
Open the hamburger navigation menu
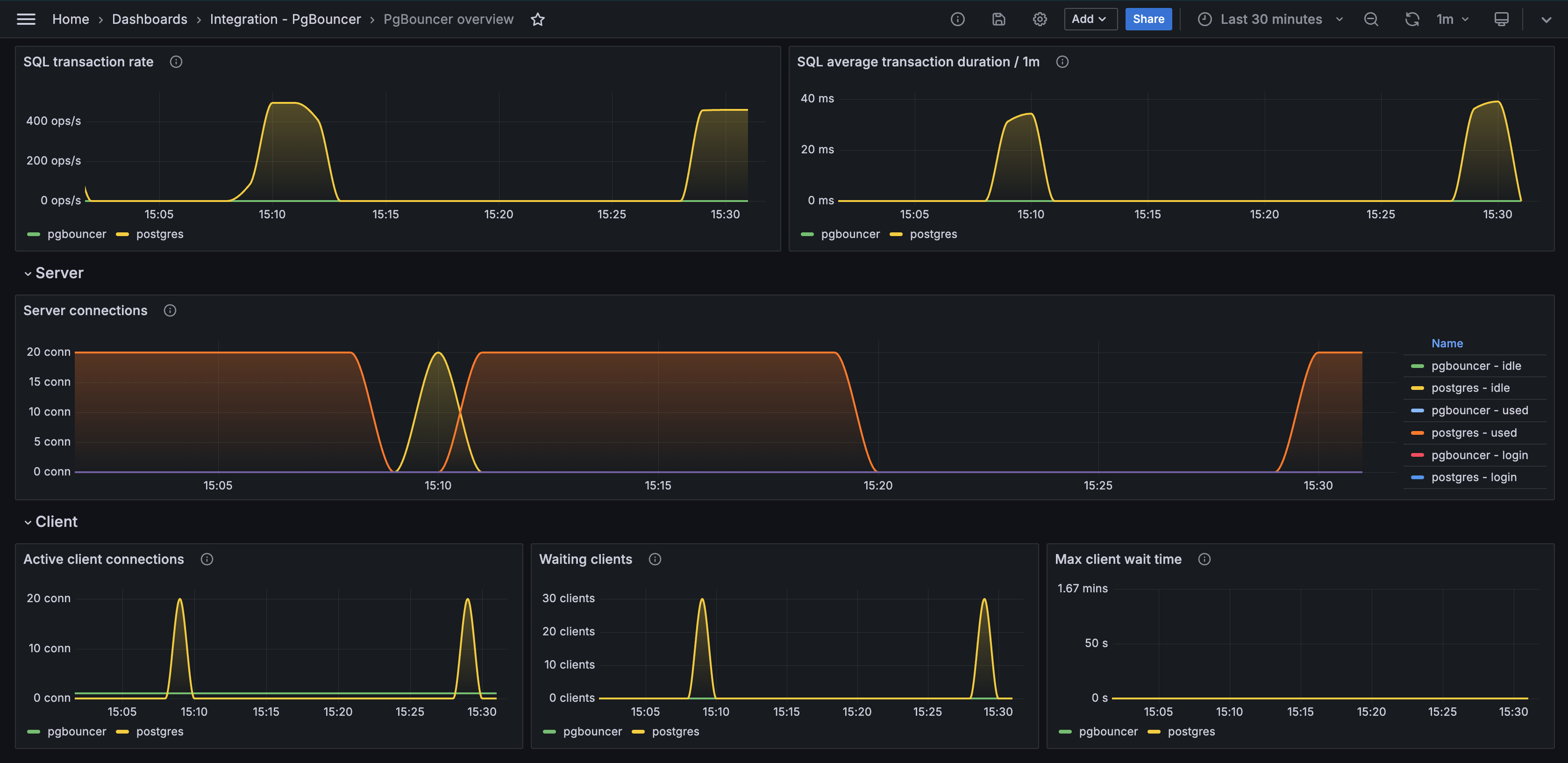[26, 20]
